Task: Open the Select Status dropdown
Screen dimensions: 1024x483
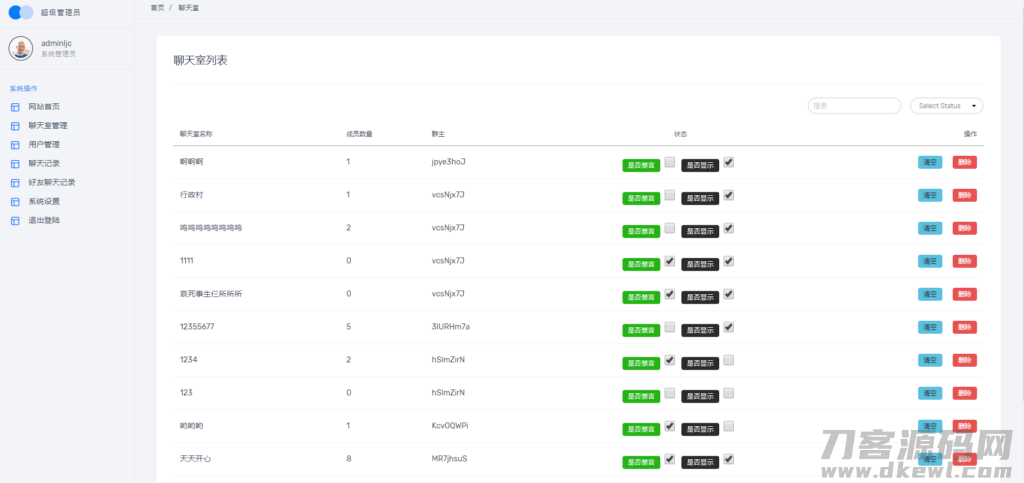Action: pyautogui.click(x=946, y=106)
